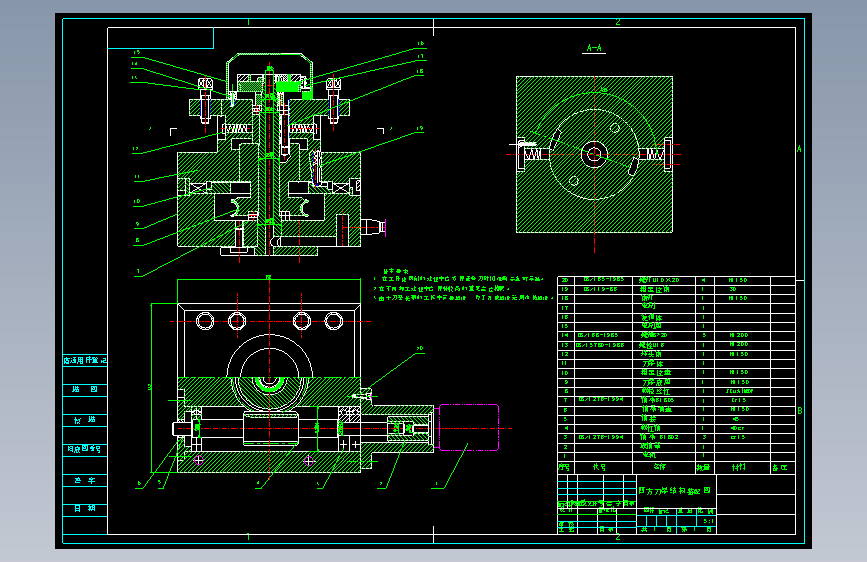Select leader callout 12 left of front view
Image resolution: width=867 pixels, height=562 pixels.
click(135, 149)
